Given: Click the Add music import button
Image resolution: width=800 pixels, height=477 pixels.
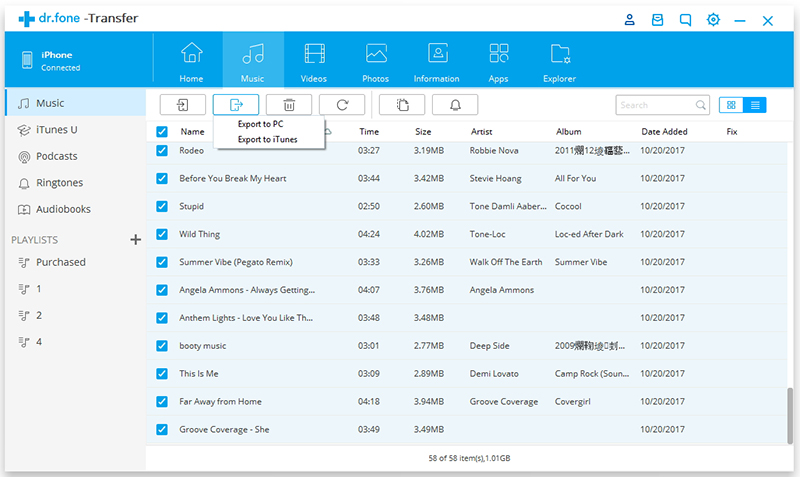Looking at the screenshot, I should point(183,105).
